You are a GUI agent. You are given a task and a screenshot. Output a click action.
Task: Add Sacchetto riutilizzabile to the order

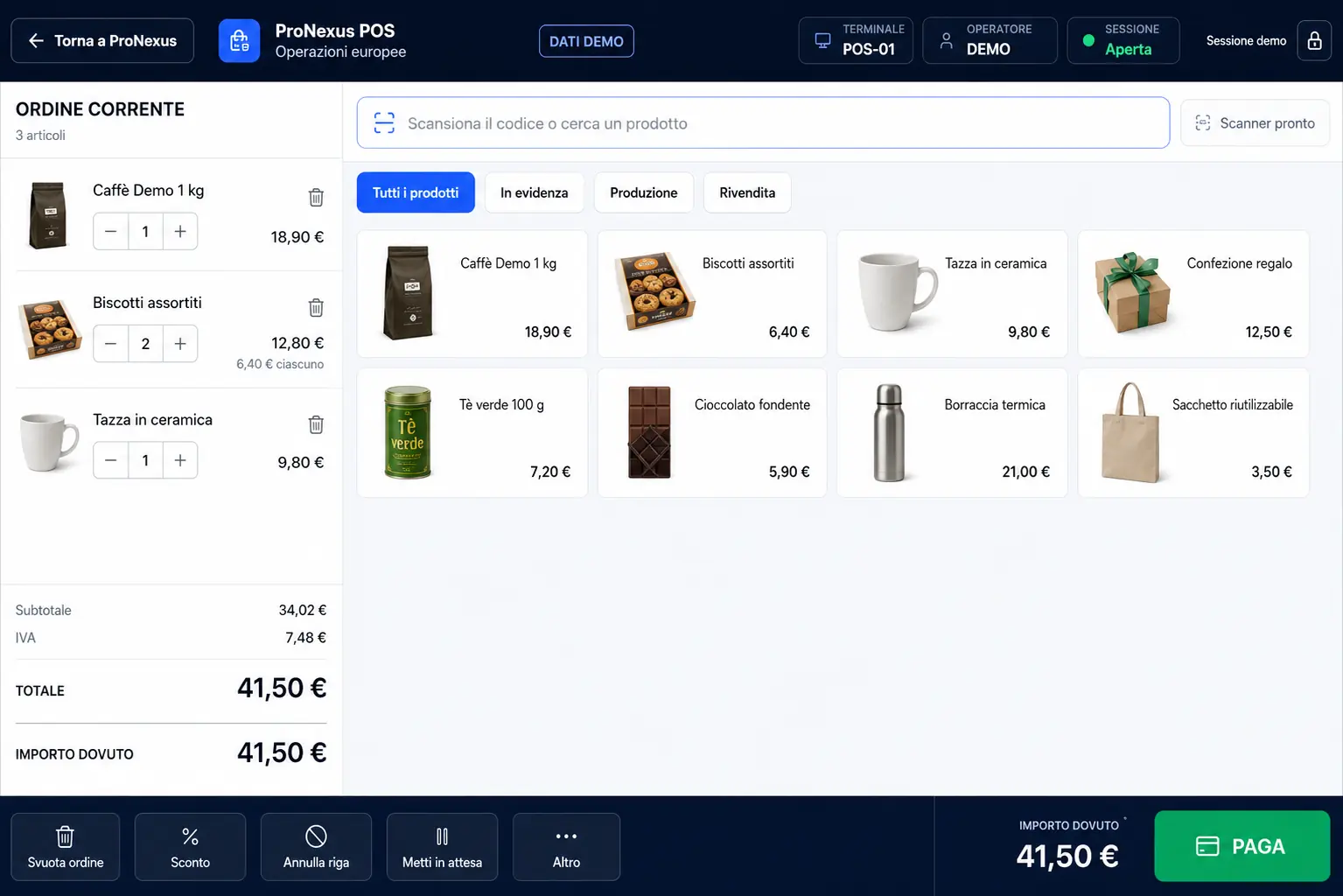click(x=1193, y=433)
